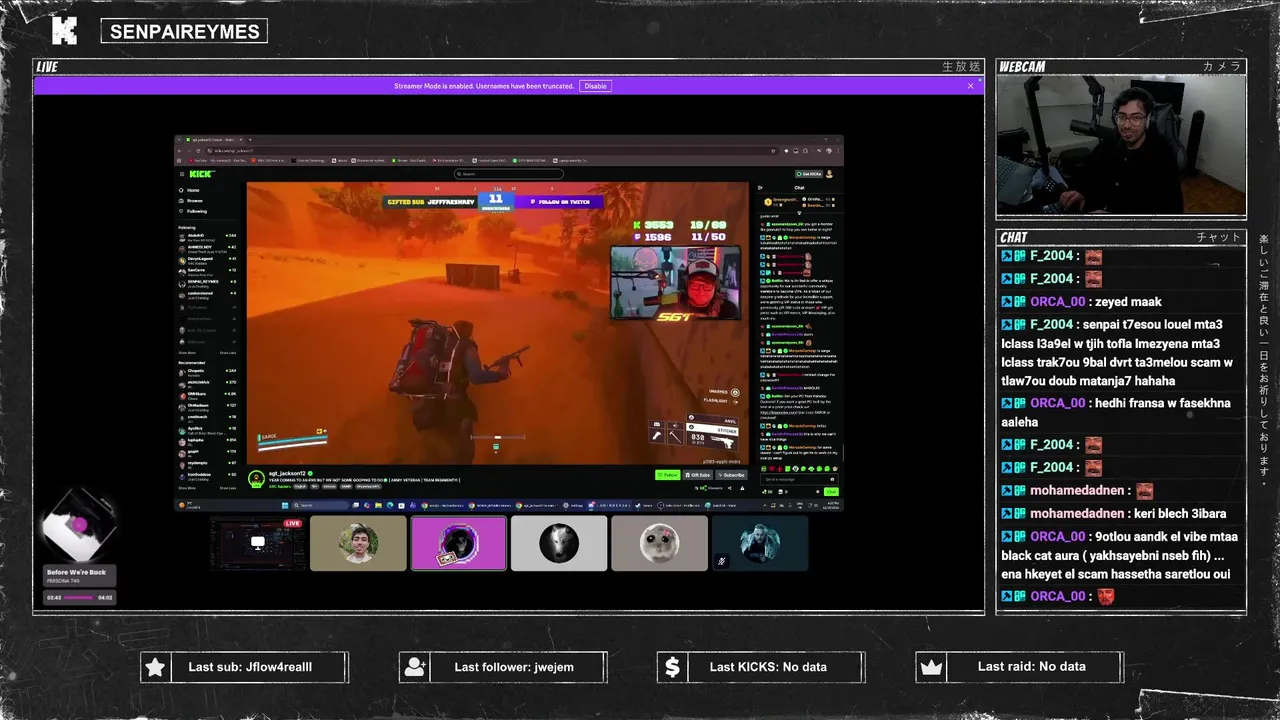Focus the Kick search field
This screenshot has height=720, width=1280.
coord(509,174)
